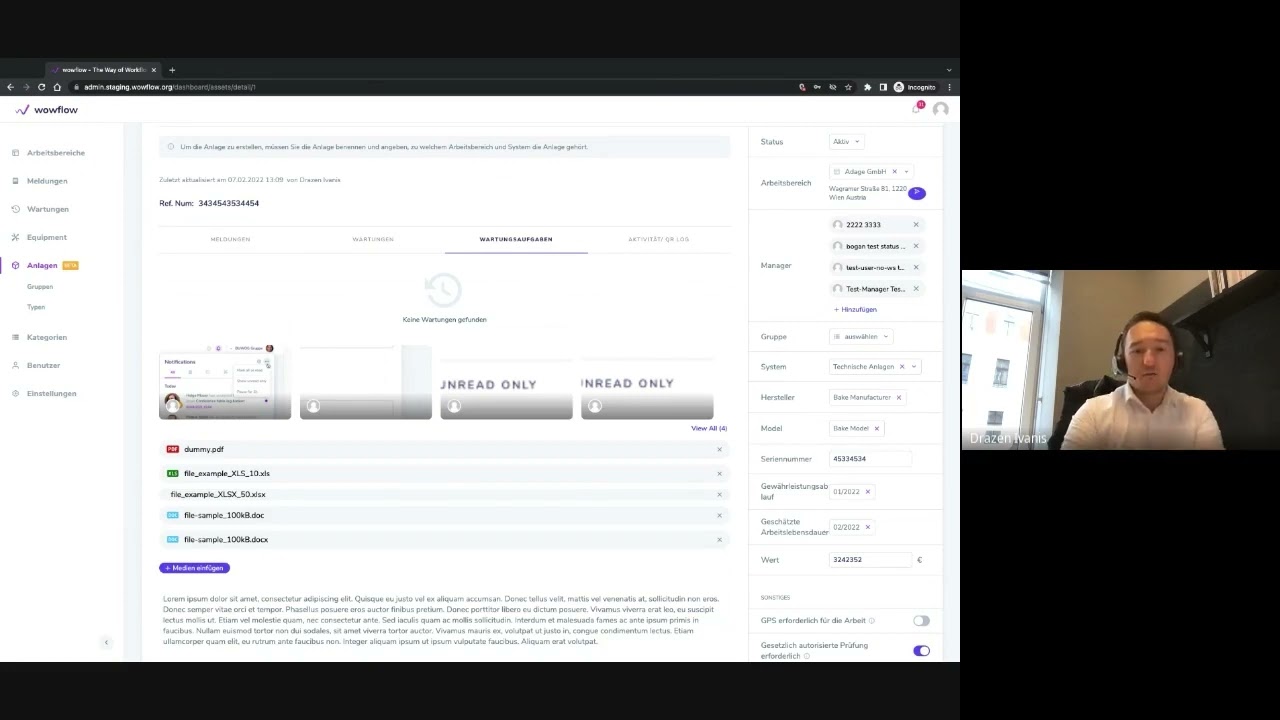Toggle Gesetzlich autorisierte Prüfung erforderlich
This screenshot has height=720, width=1280.
click(x=921, y=651)
